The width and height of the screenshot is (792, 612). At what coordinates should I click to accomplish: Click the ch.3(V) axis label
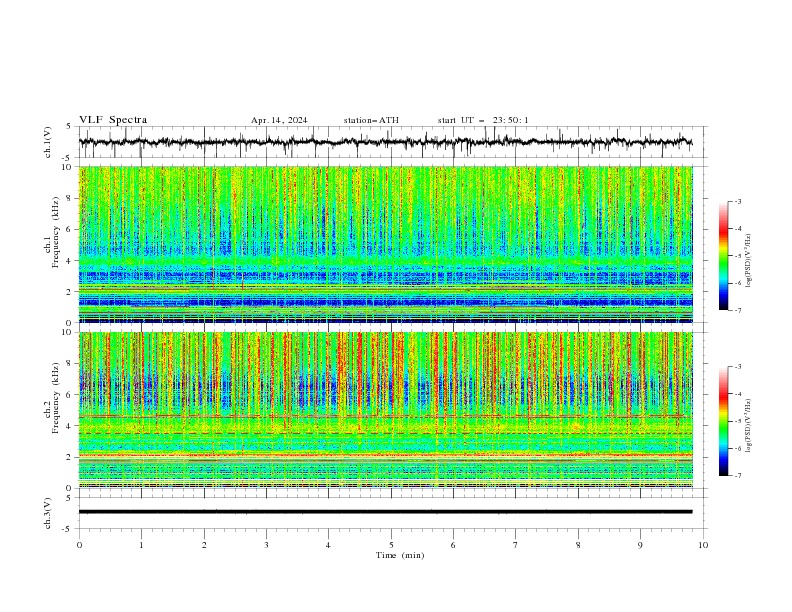click(x=48, y=513)
